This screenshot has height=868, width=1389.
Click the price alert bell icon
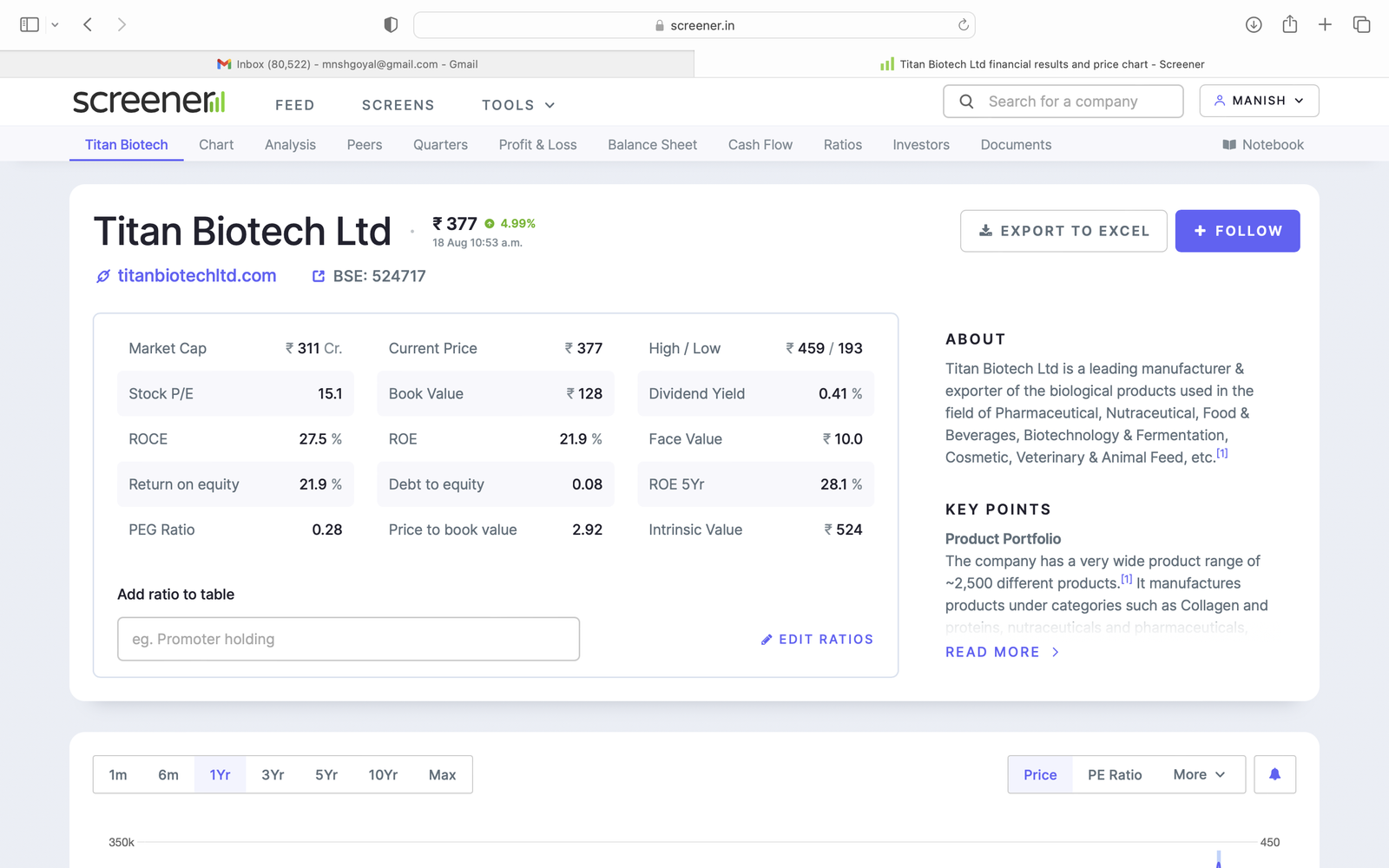point(1274,774)
